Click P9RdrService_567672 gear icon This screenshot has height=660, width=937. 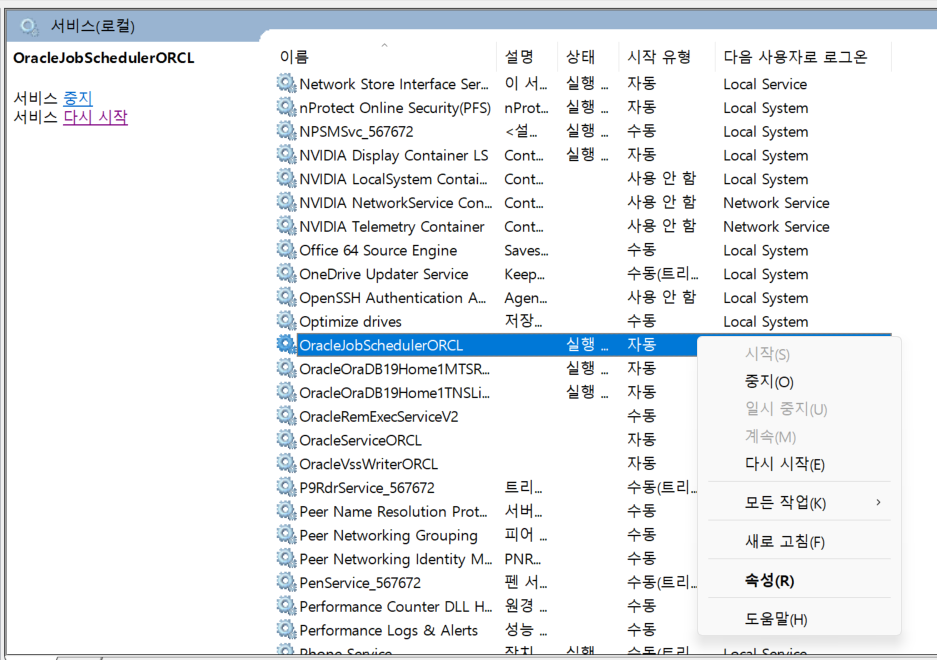click(286, 487)
